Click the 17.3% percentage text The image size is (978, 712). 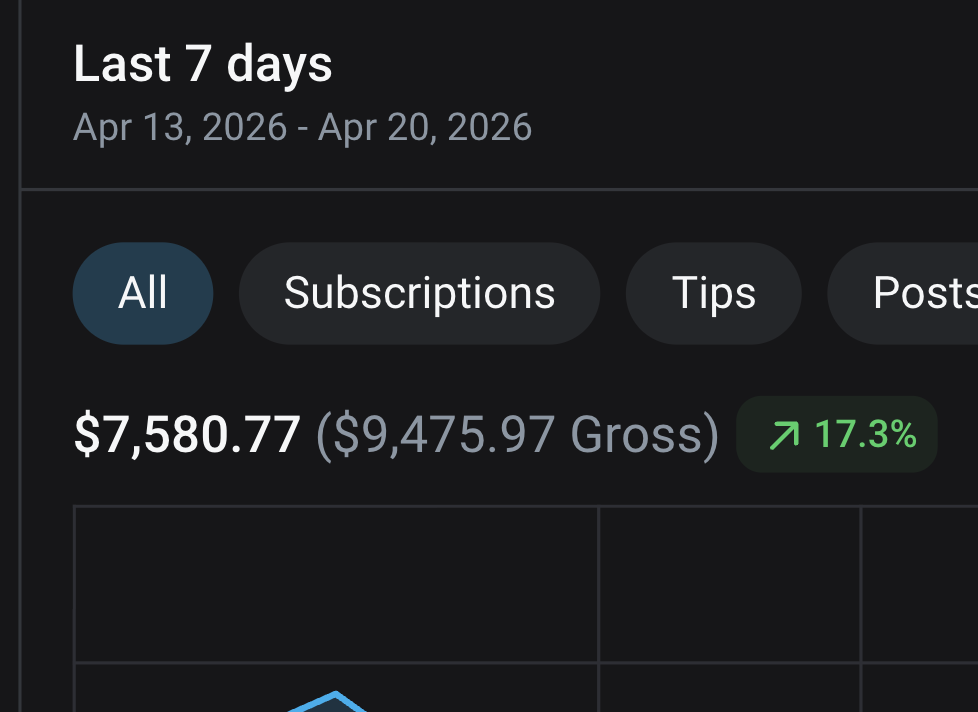(866, 434)
